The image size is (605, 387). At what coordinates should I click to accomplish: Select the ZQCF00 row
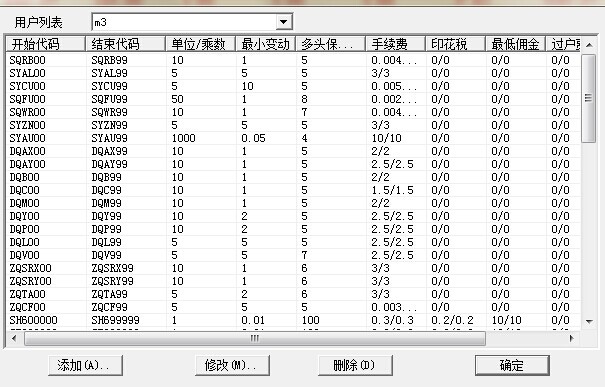(x=293, y=307)
